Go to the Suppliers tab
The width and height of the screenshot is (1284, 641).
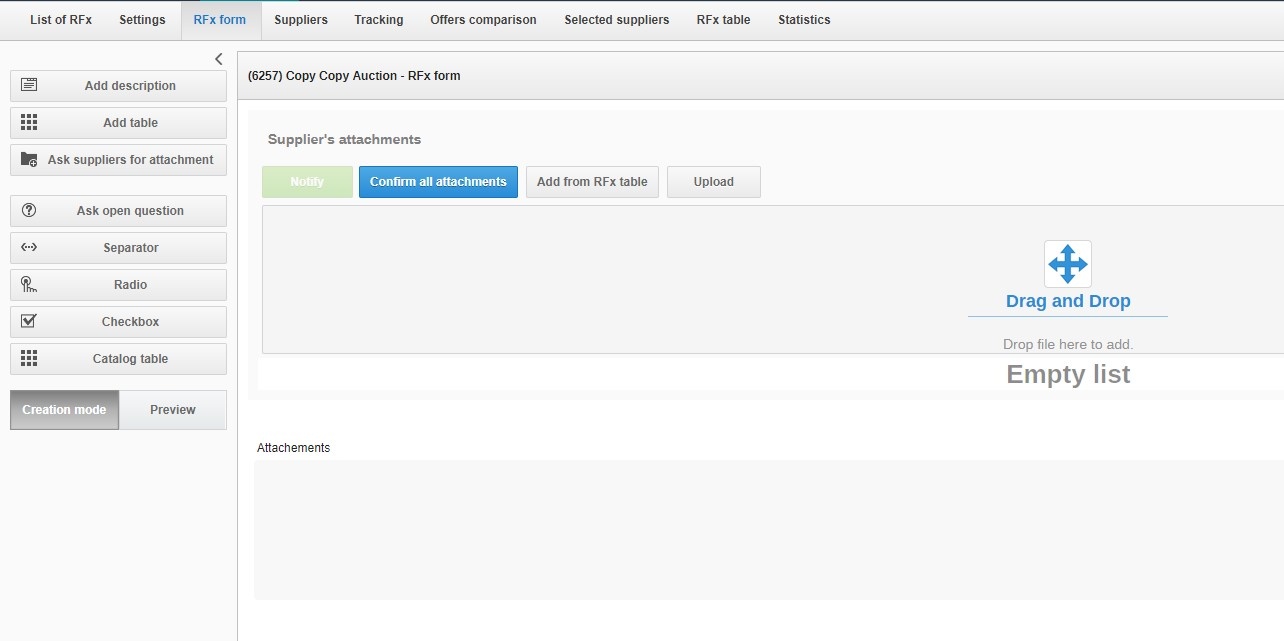(x=300, y=20)
